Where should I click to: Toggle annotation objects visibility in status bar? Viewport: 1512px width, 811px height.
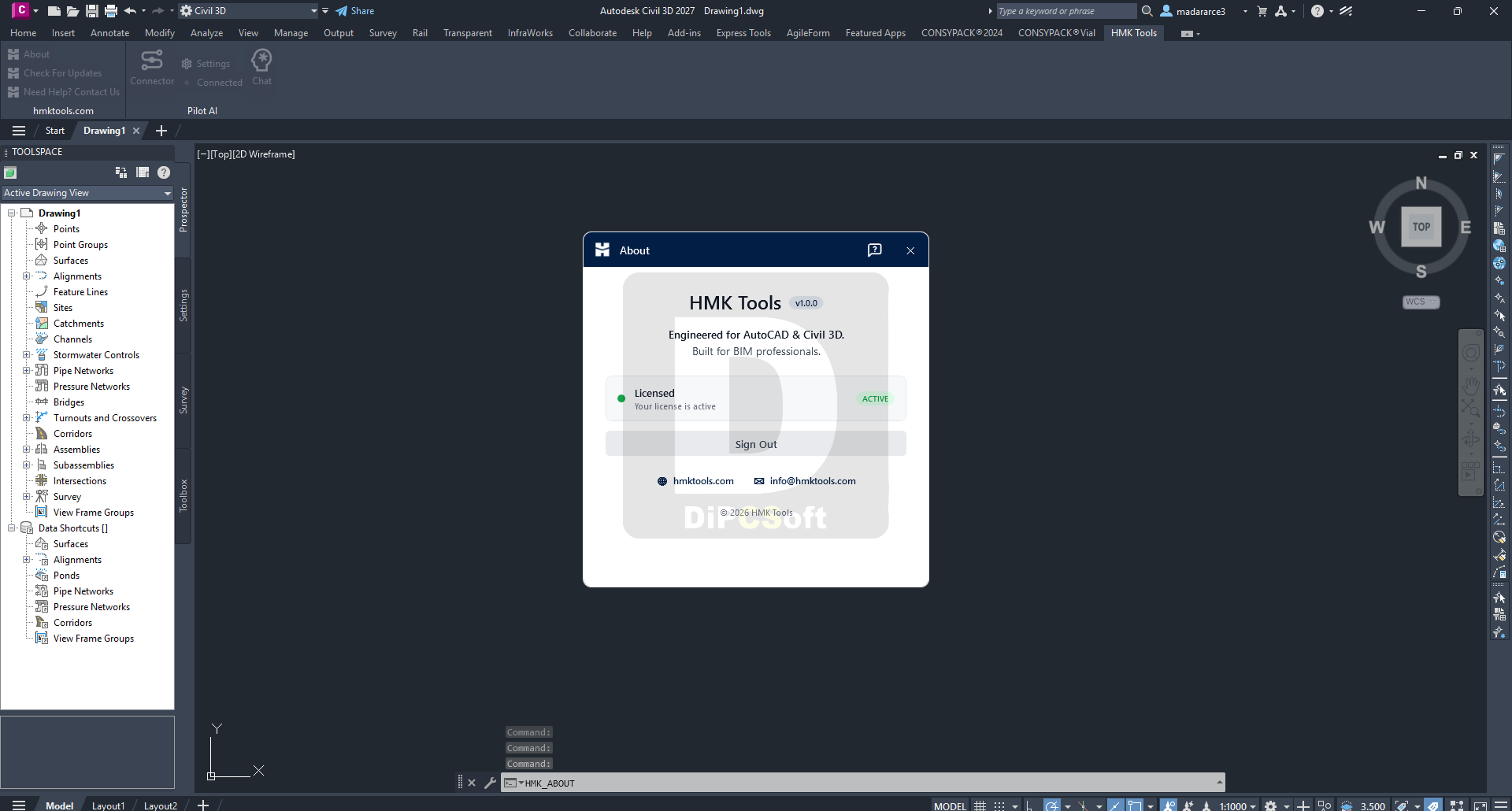(1169, 805)
